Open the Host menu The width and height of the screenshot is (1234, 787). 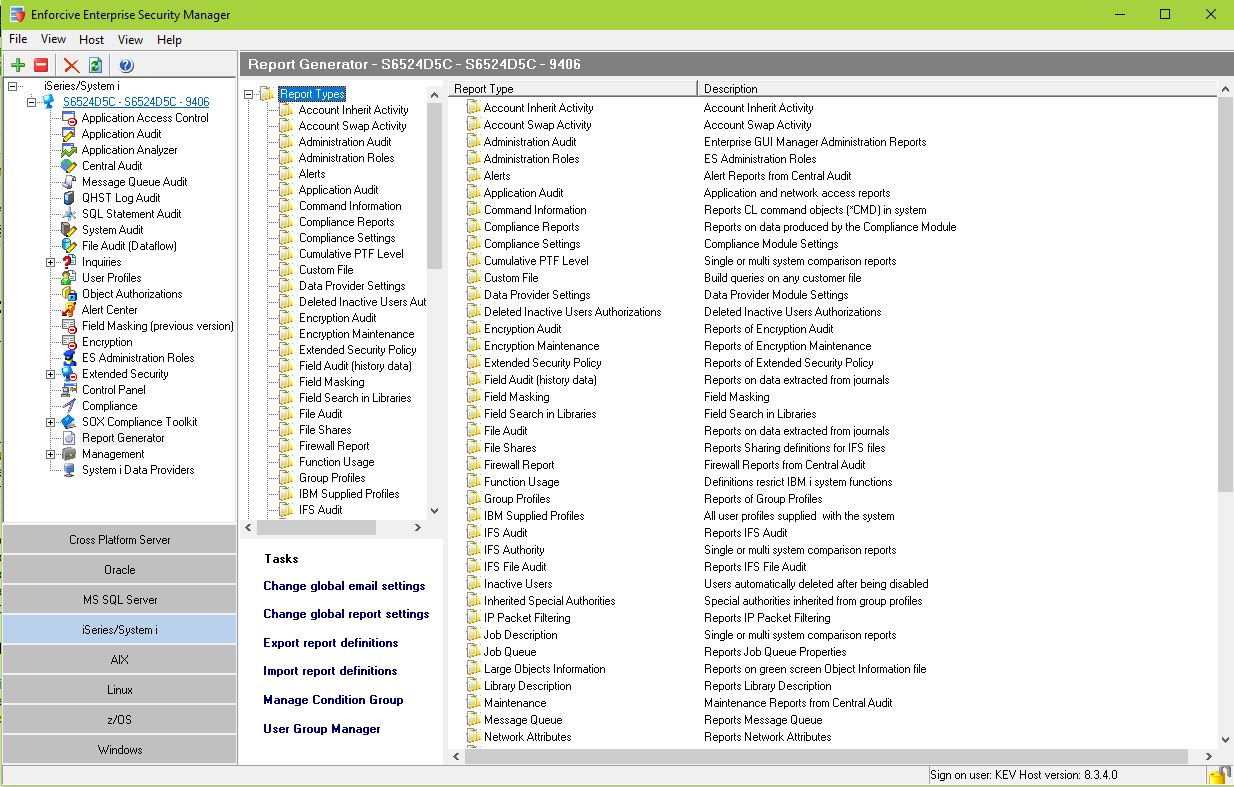(92, 40)
